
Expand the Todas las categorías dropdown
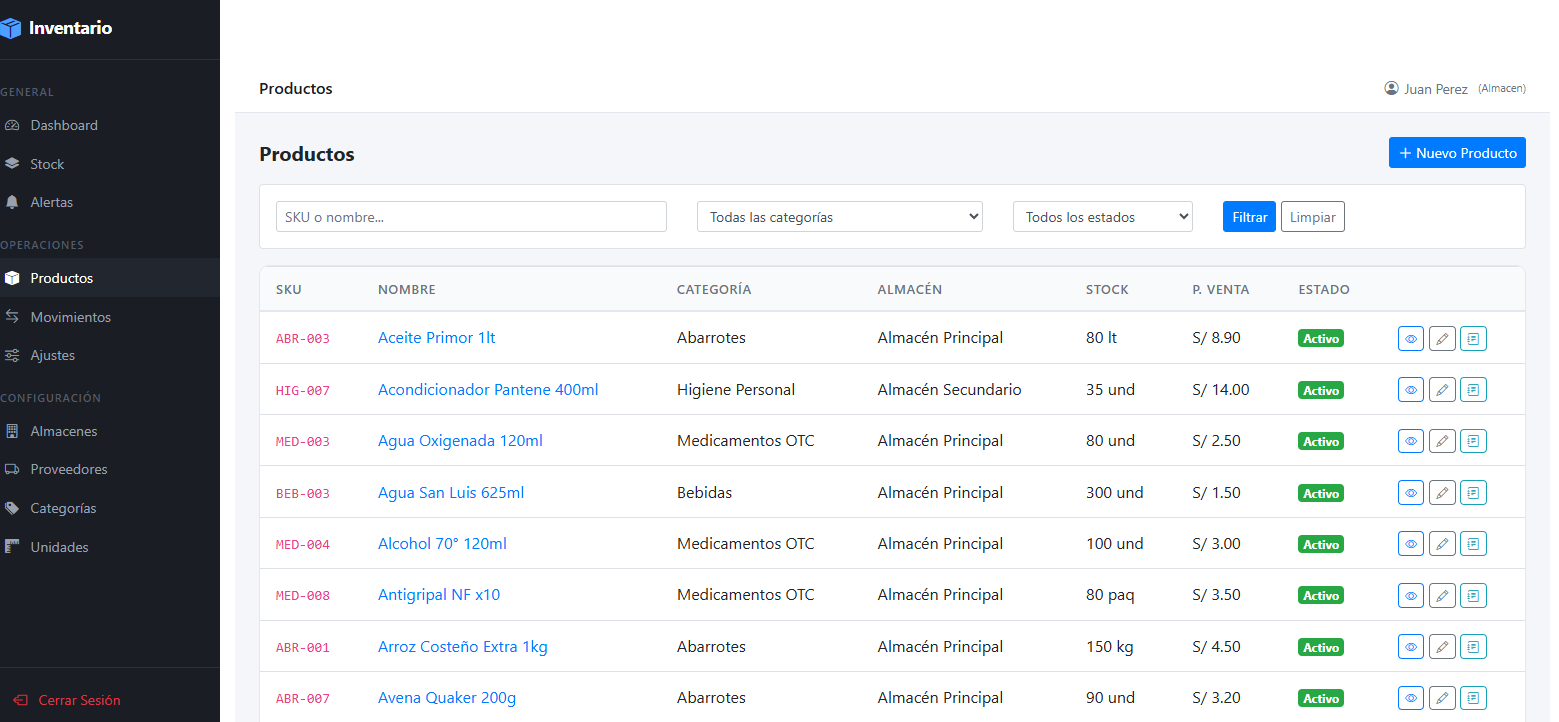tap(839, 217)
